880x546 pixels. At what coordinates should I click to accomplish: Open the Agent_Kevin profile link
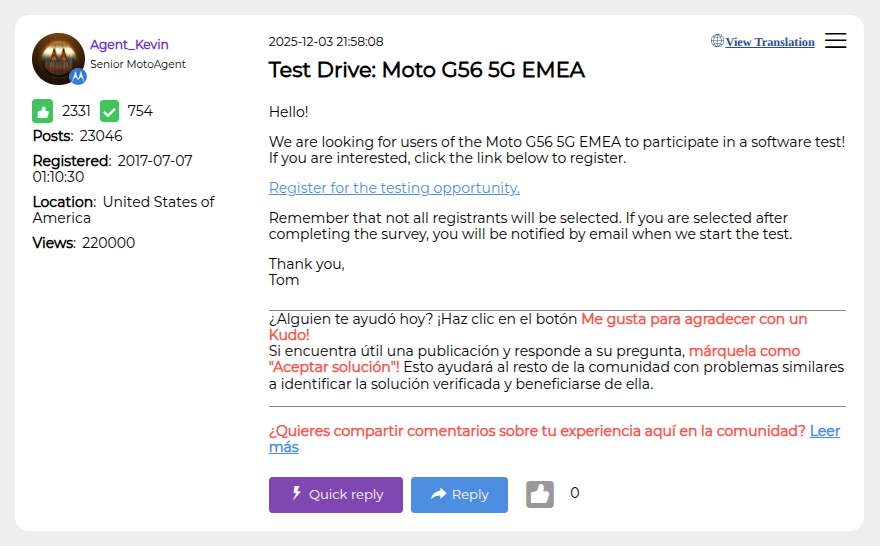(129, 45)
